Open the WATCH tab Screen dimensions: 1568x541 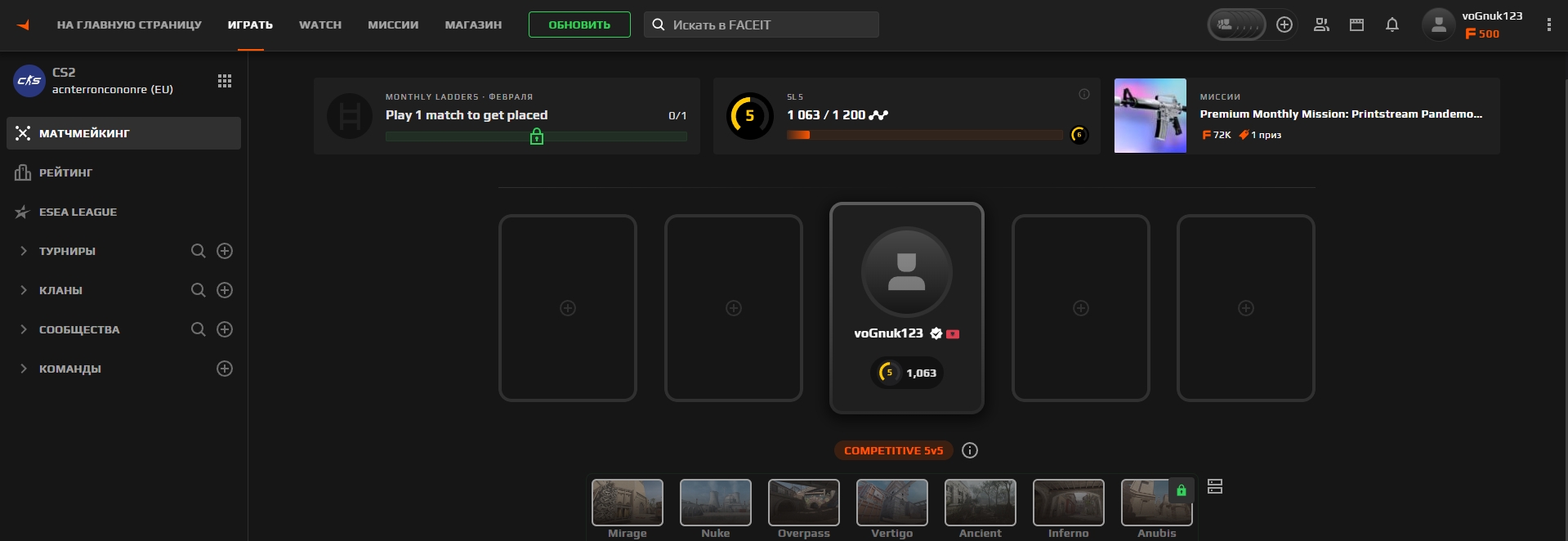coord(320,25)
